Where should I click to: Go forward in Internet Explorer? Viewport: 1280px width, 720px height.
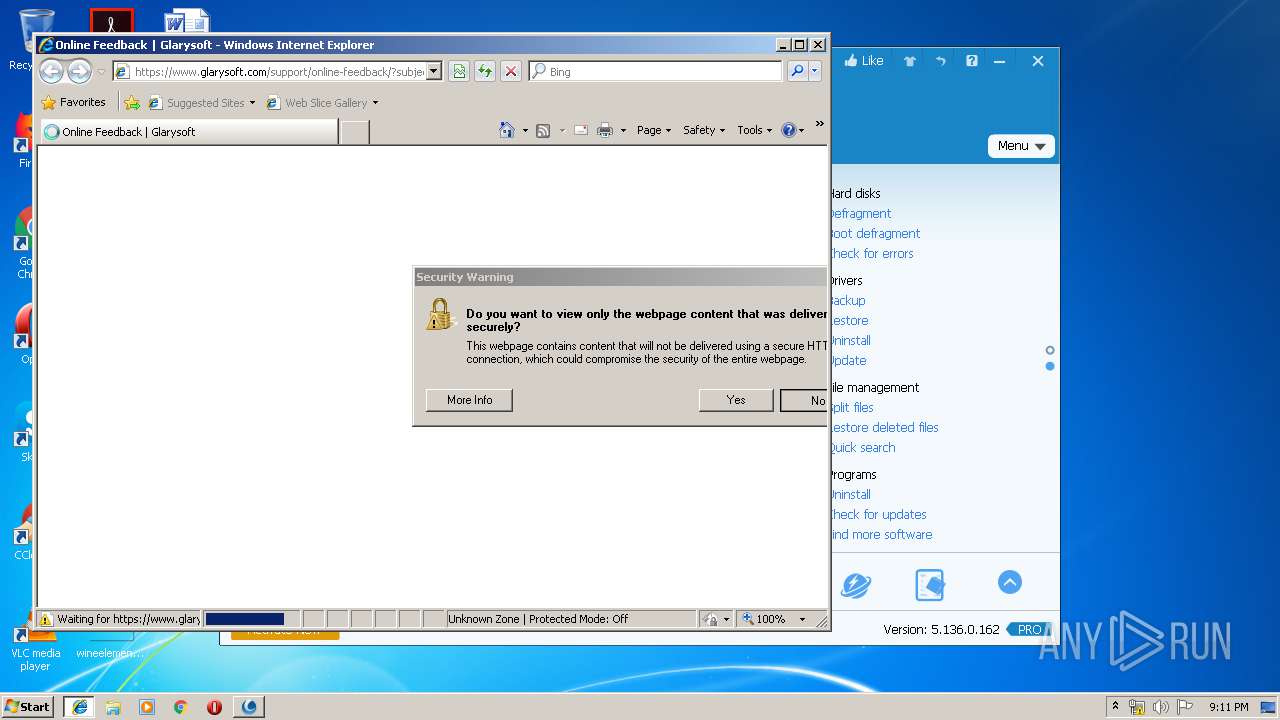click(79, 71)
